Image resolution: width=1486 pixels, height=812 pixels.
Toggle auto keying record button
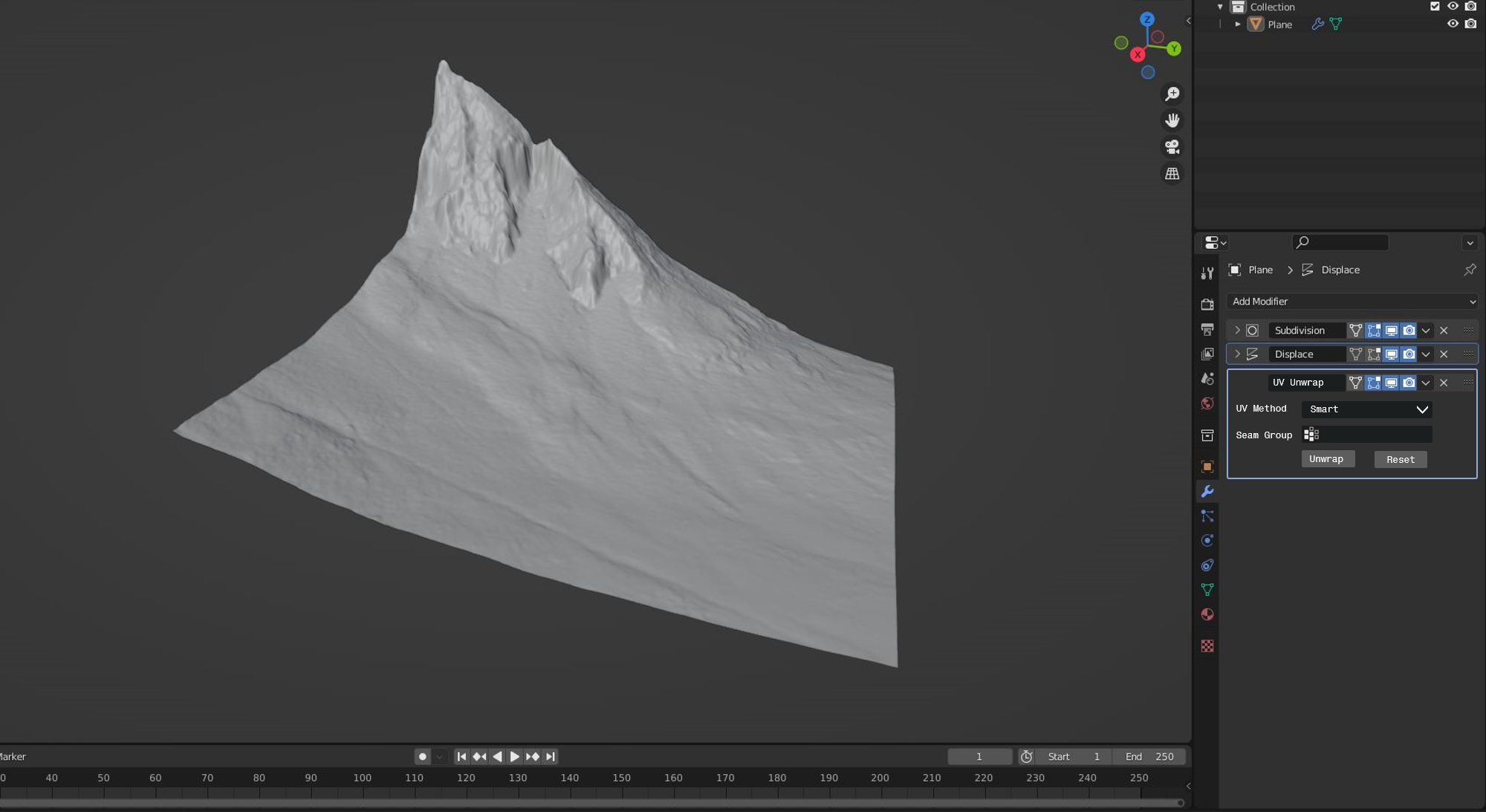(x=422, y=756)
